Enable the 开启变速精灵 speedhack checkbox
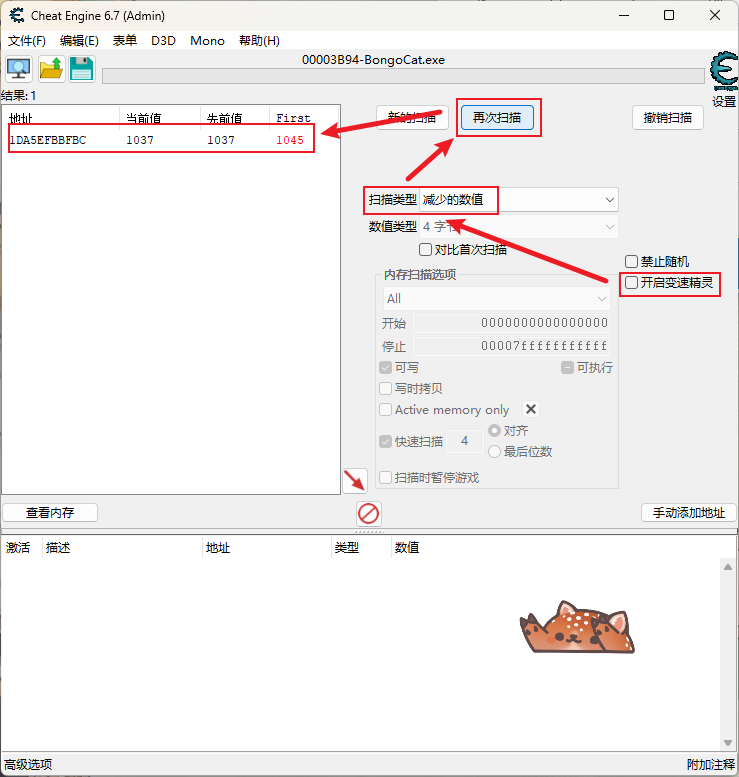 632,283
